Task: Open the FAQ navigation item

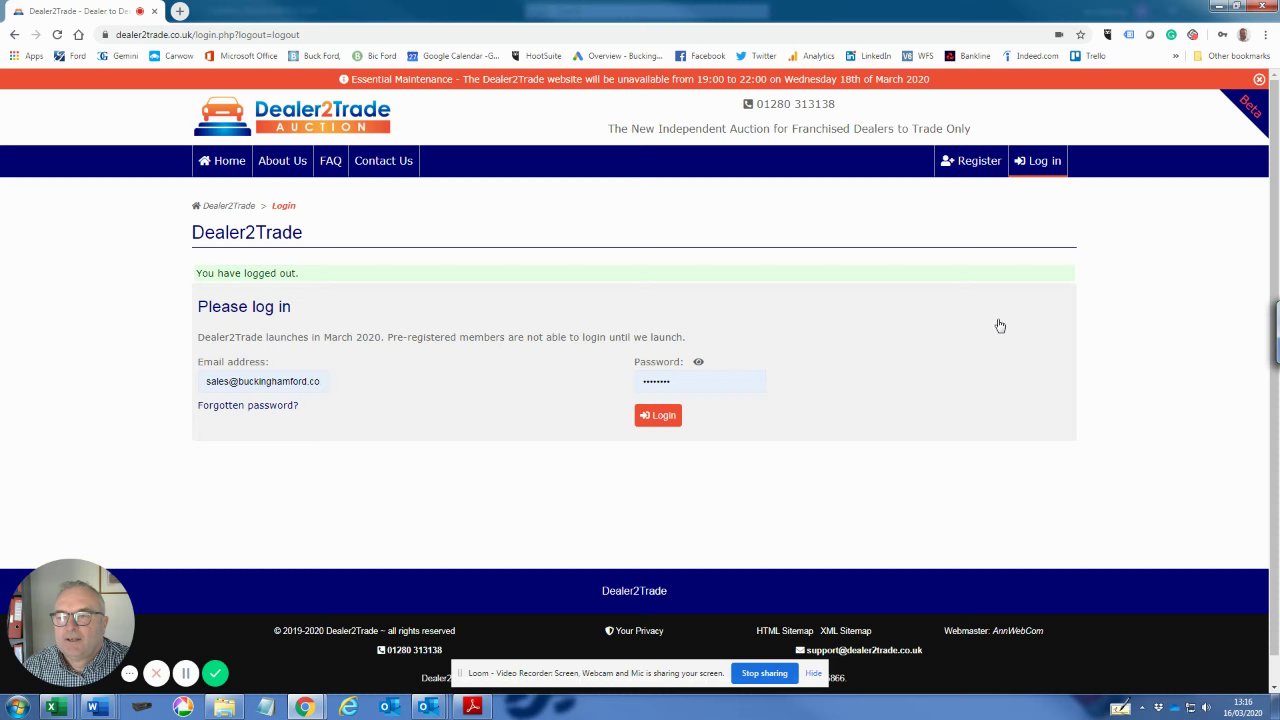Action: pyautogui.click(x=330, y=161)
